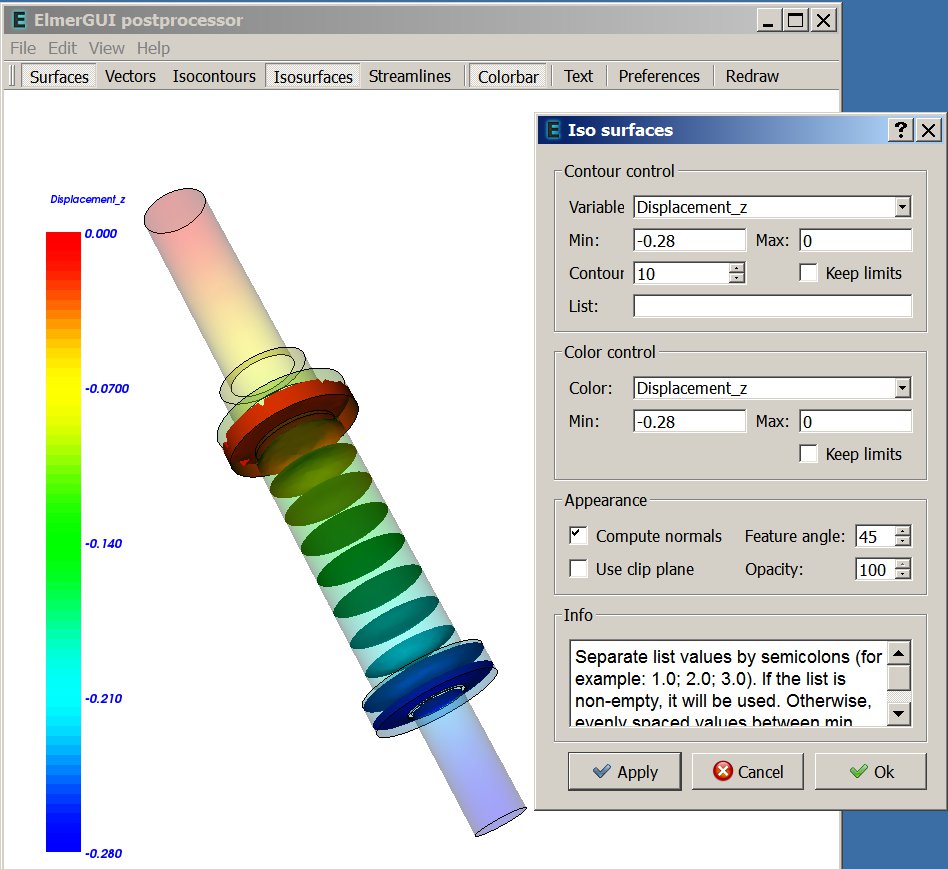Viewport: 948px width, 869px height.
Task: Decrease the Opacity value
Action: point(903,575)
